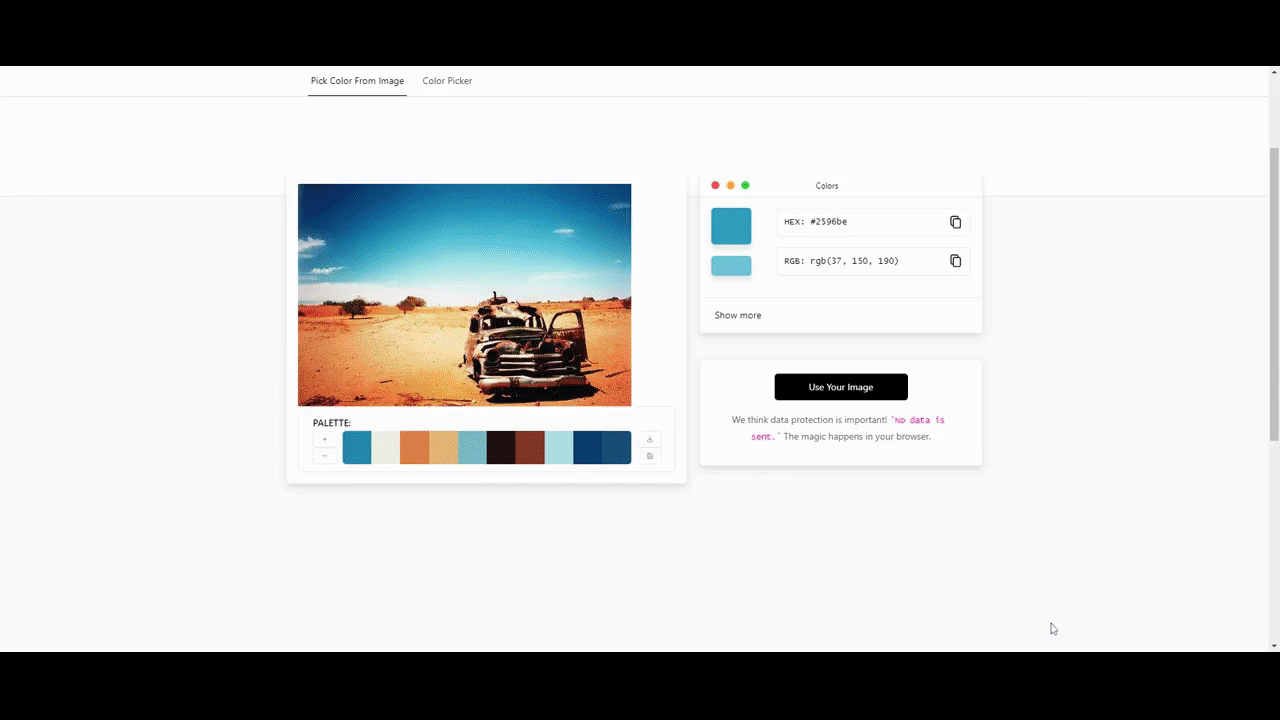Copy the RGB color value
1280x720 pixels.
955,261
